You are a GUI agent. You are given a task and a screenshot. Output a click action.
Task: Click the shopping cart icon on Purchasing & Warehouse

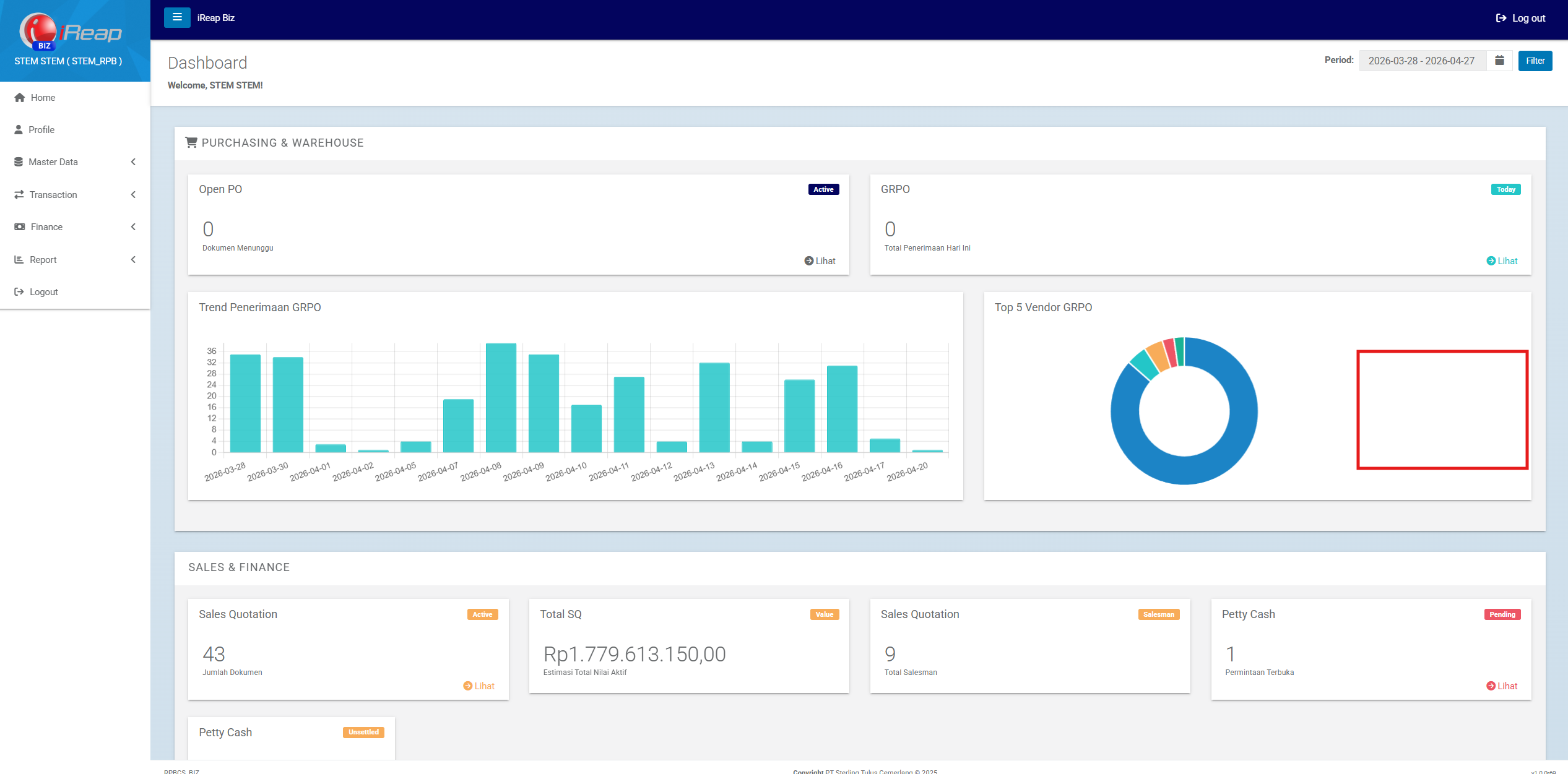[191, 142]
